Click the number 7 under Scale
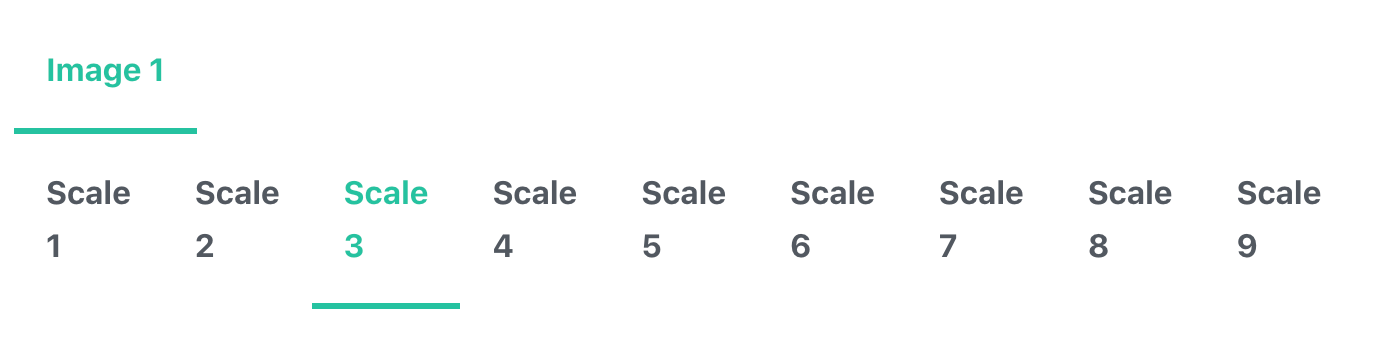Screen dimensions: 1374x360 [948, 246]
